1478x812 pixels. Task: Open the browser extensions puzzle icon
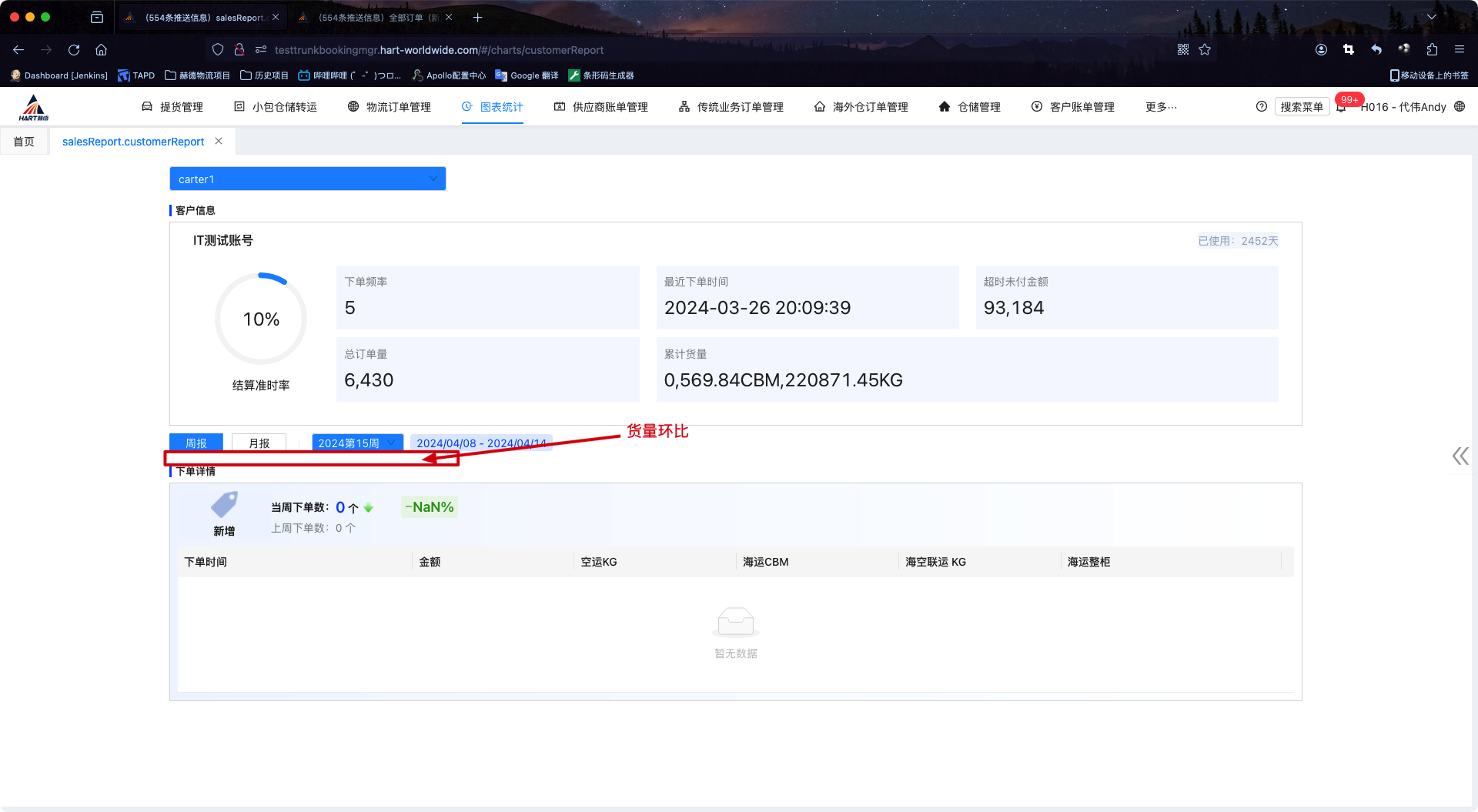tap(1432, 50)
